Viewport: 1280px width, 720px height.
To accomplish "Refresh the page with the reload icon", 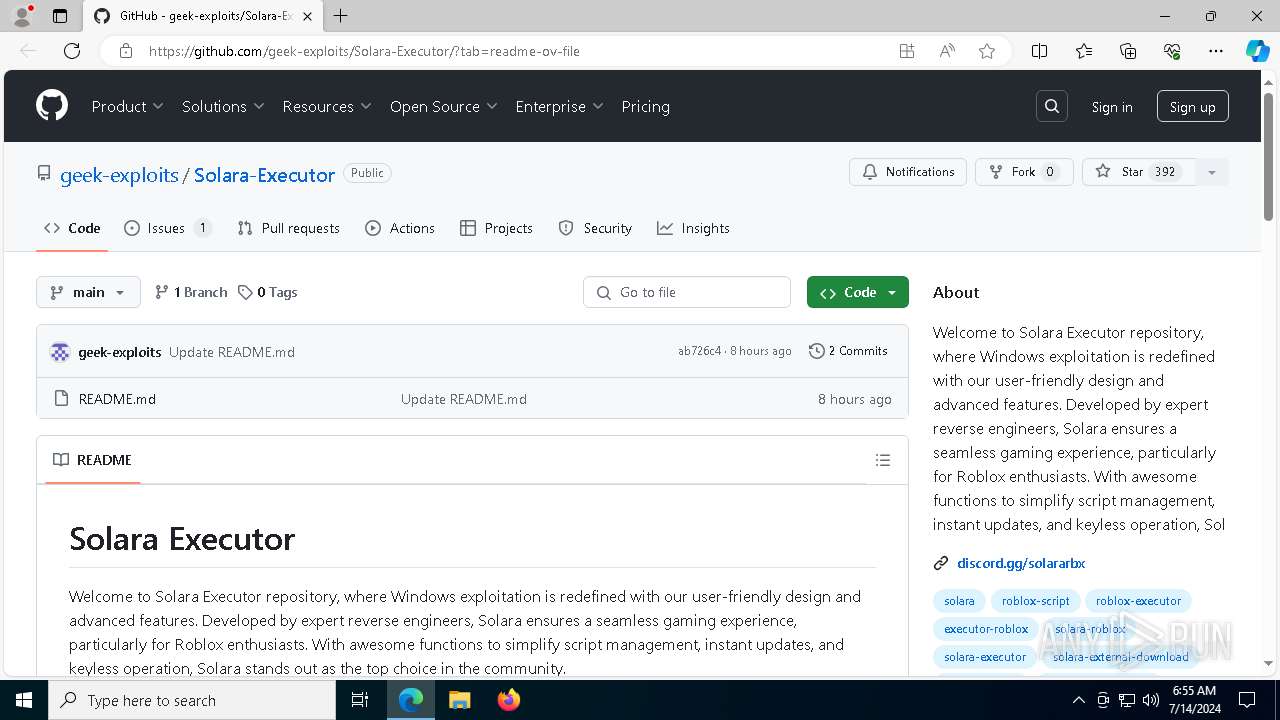I will click(x=72, y=51).
